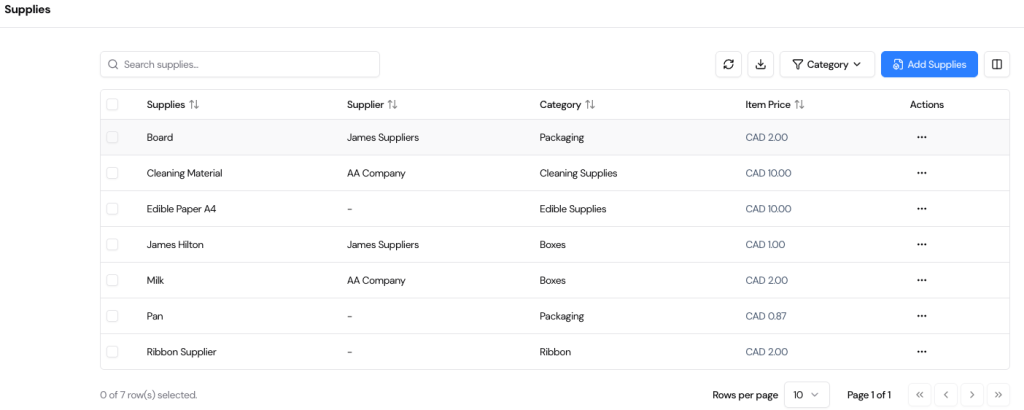Sort table by Supplies column arrows

[194, 105]
